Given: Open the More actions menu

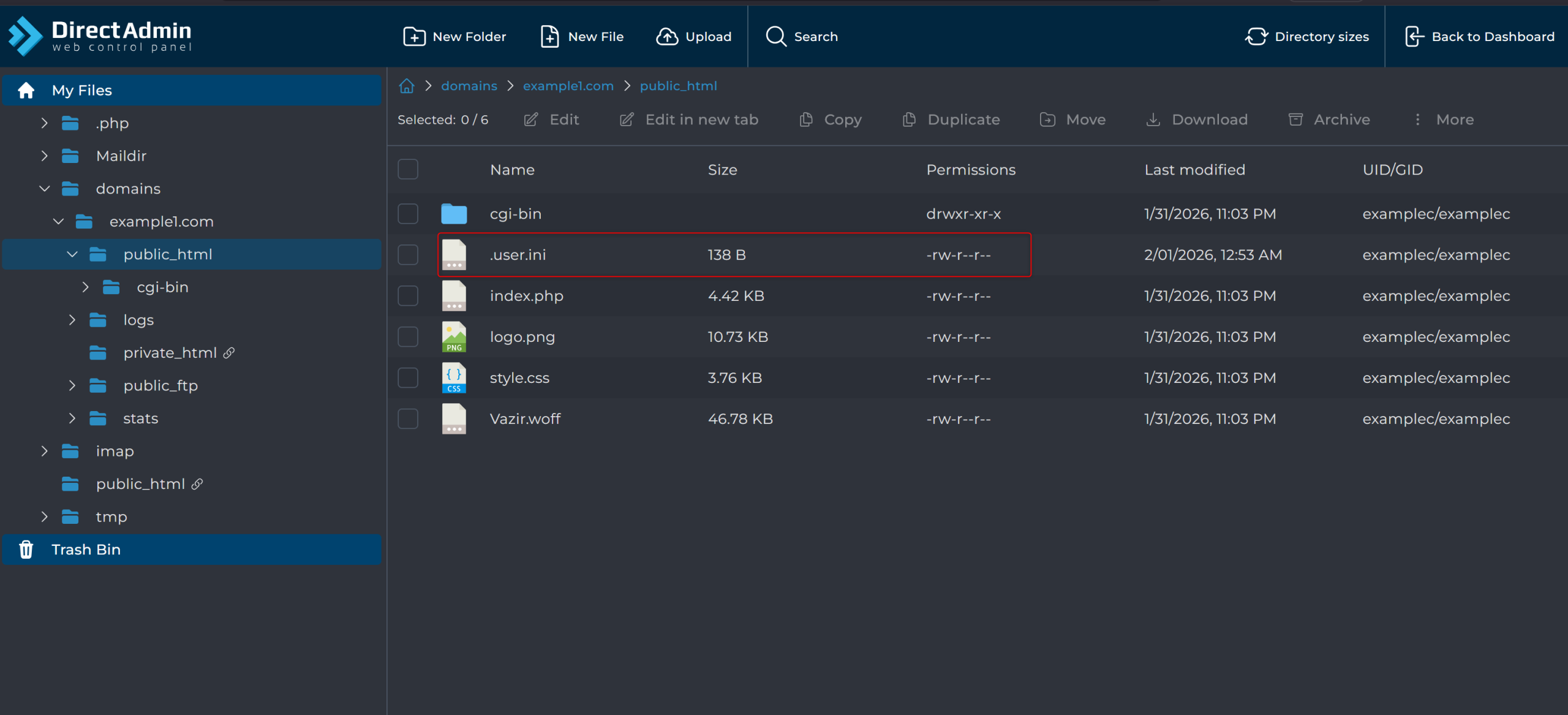Looking at the screenshot, I should pos(1444,120).
